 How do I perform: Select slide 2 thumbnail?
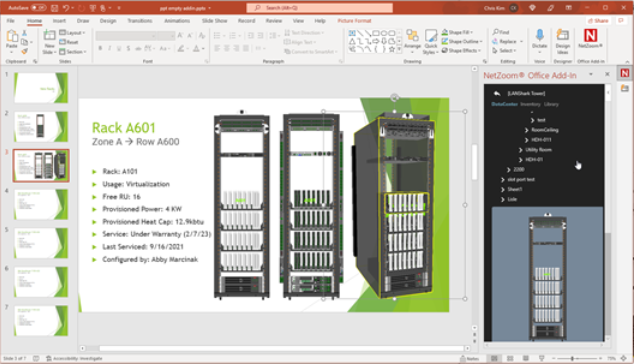41,127
